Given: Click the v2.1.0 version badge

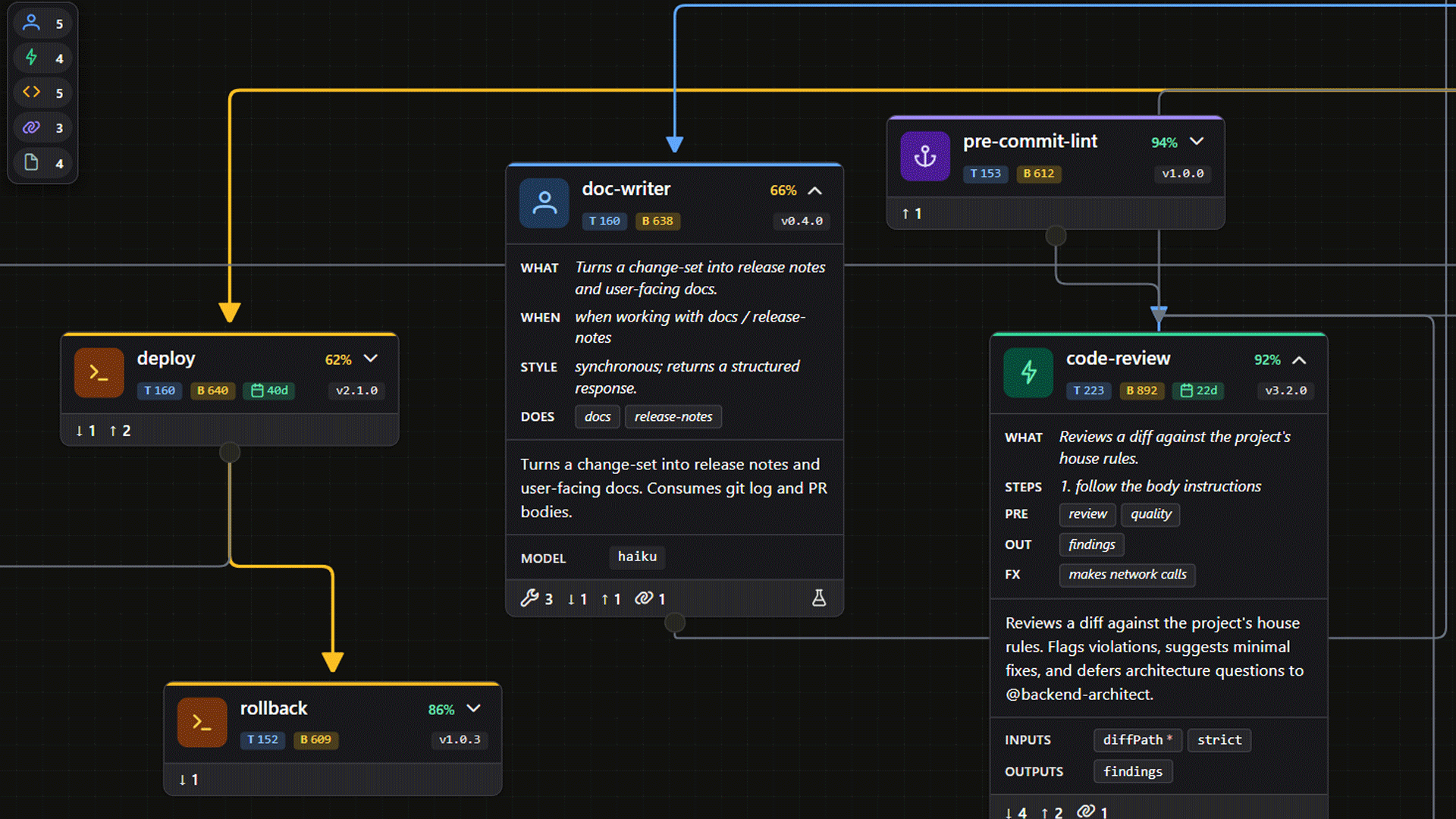Looking at the screenshot, I should point(357,391).
